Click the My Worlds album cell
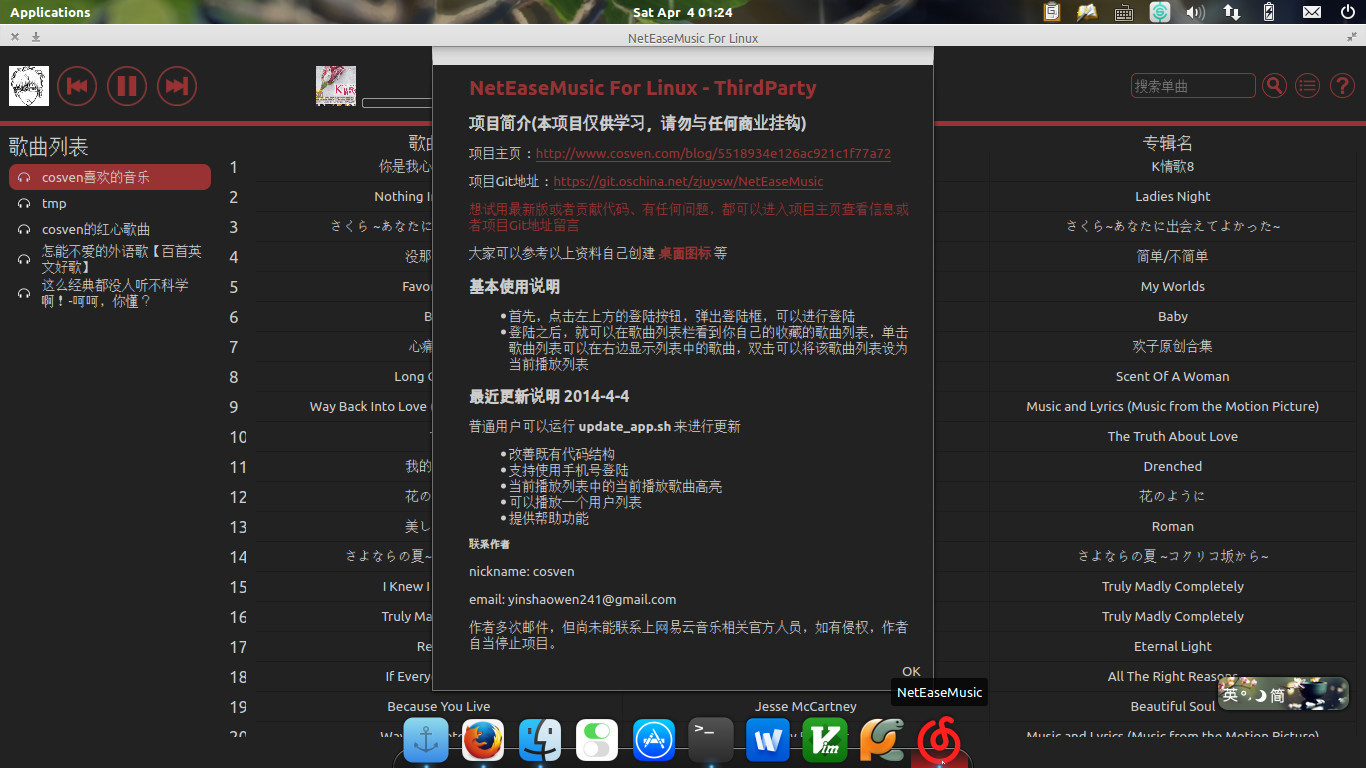1366x768 pixels. pos(1172,286)
